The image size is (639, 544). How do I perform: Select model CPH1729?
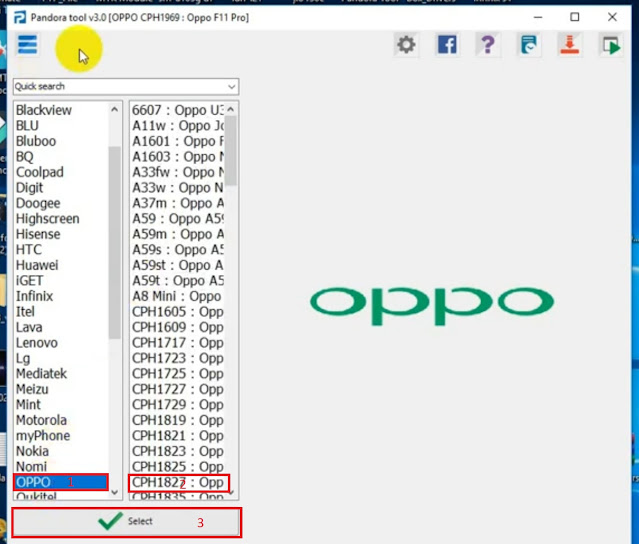[178, 405]
